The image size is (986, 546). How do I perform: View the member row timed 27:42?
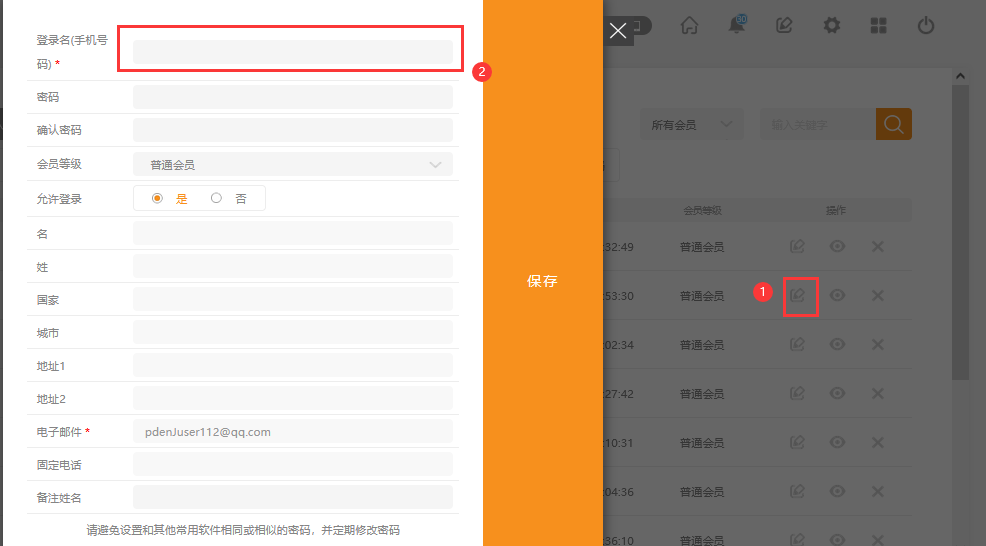coord(837,394)
